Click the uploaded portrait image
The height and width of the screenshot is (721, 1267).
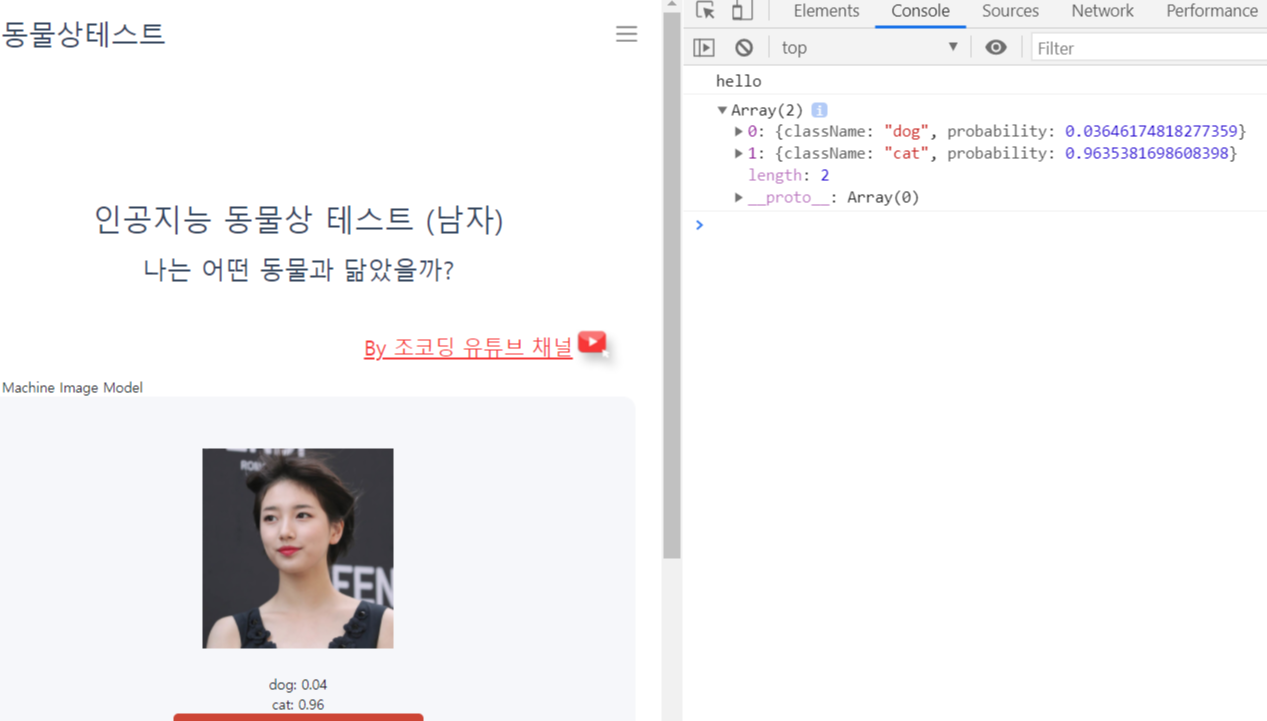pos(298,548)
